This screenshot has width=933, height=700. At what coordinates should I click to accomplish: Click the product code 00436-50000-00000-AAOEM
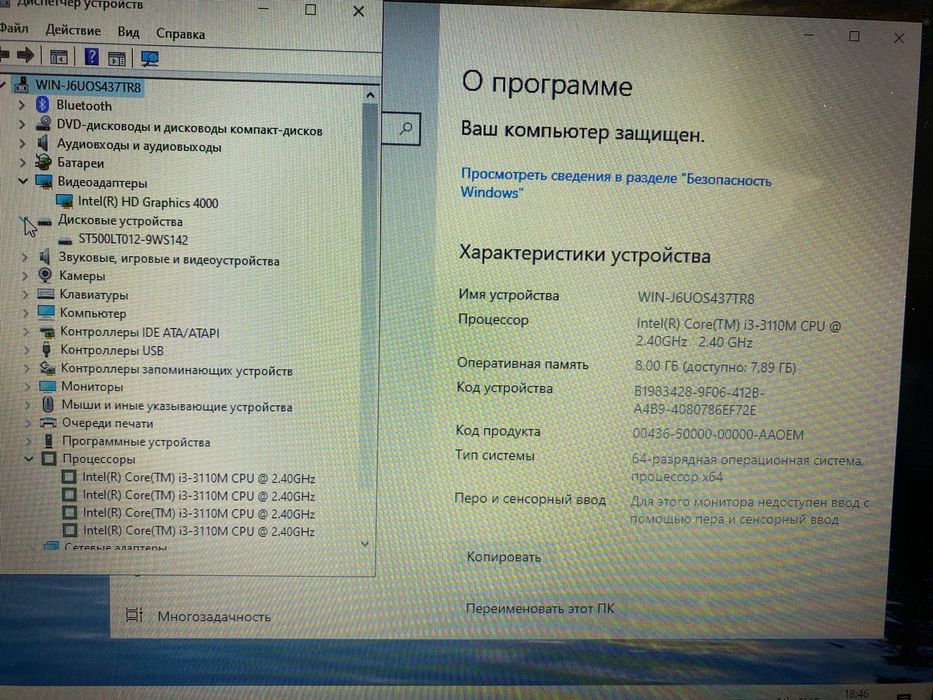[718, 435]
